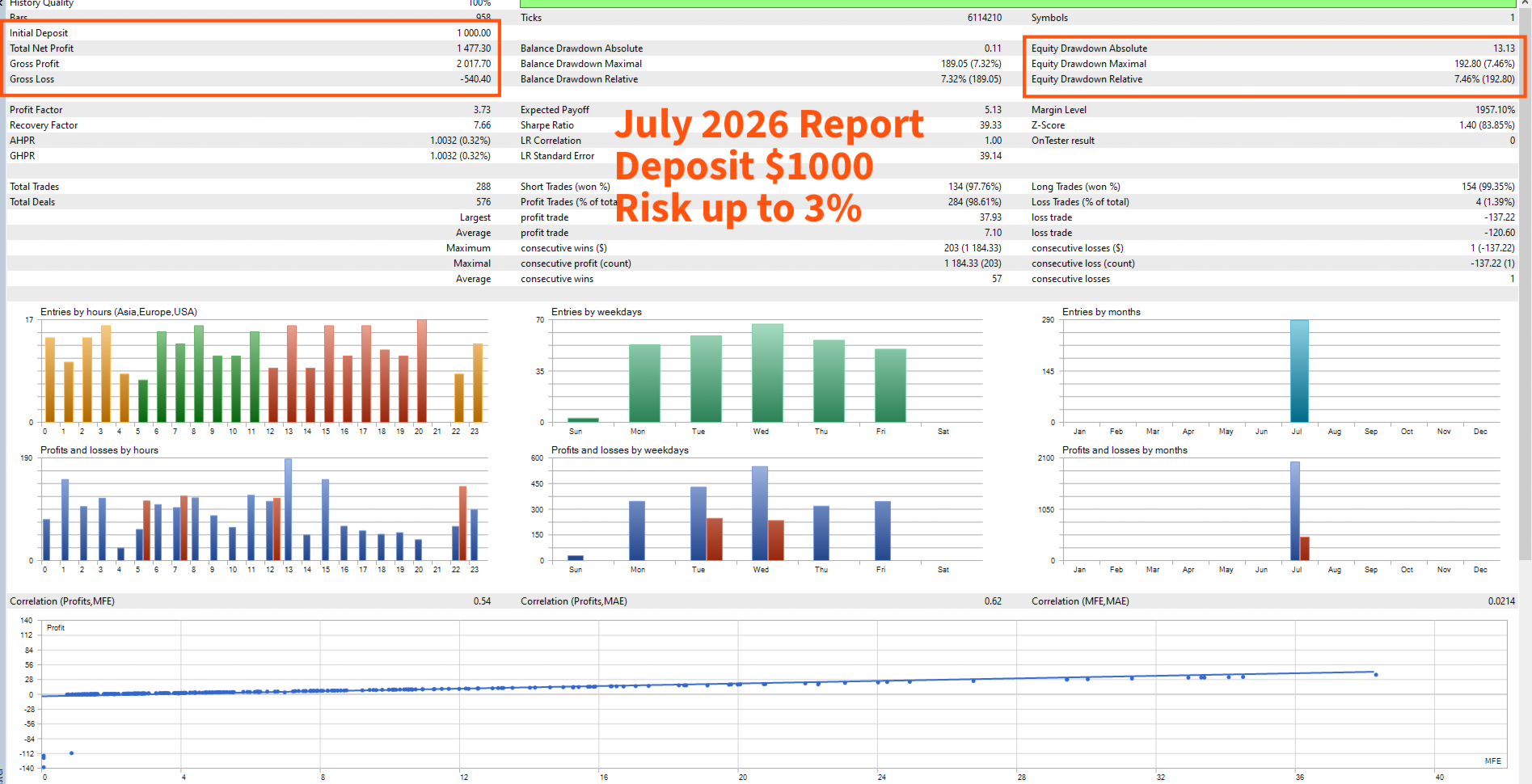The width and height of the screenshot is (1532, 784).
Task: Click the Symbols label in top row
Action: pos(1049,18)
